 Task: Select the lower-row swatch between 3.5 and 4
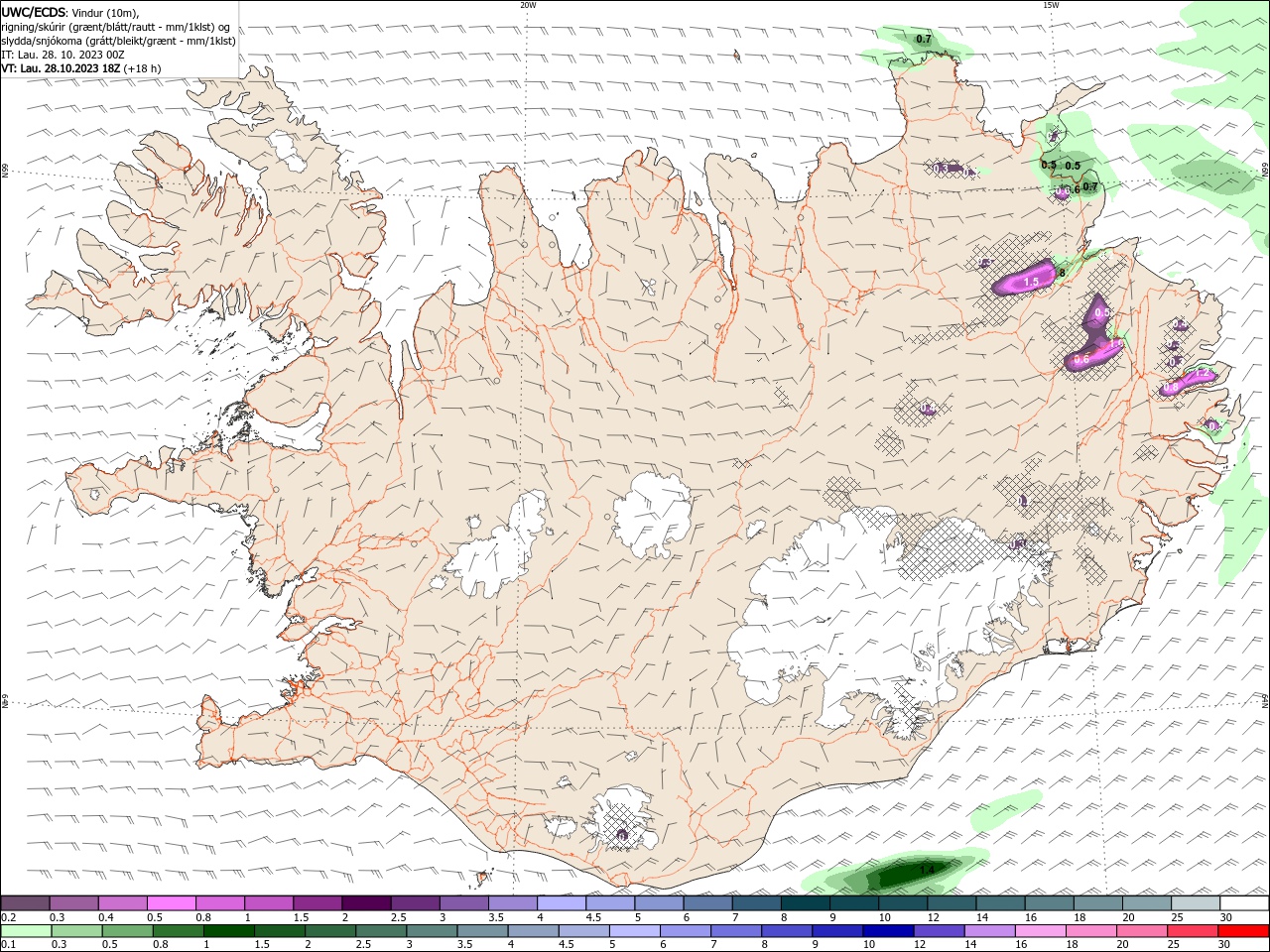pos(481,931)
